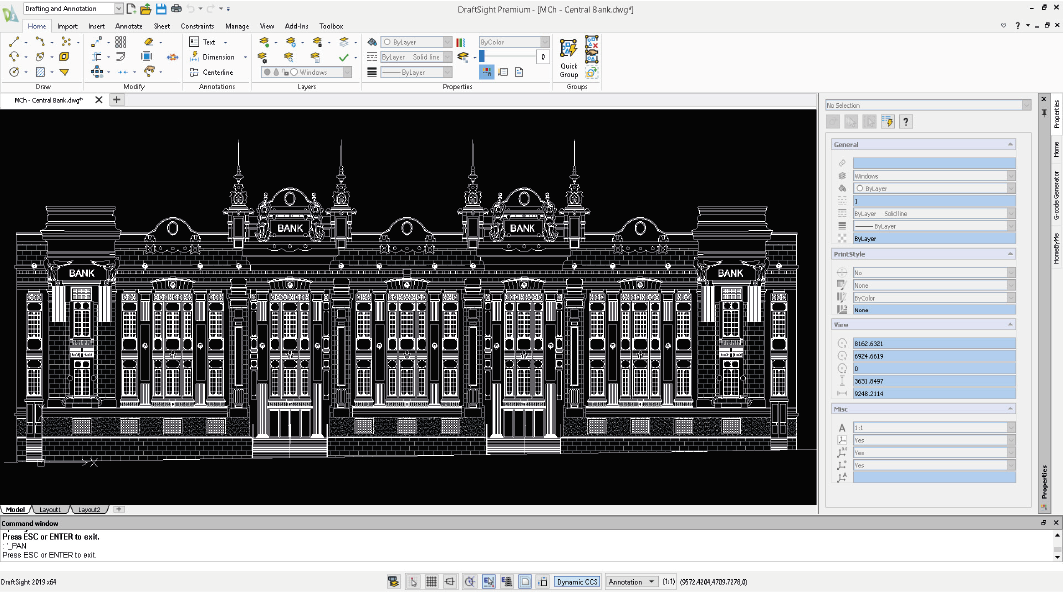Open the ByLayer line color dropdown in ribbon

coord(447,42)
